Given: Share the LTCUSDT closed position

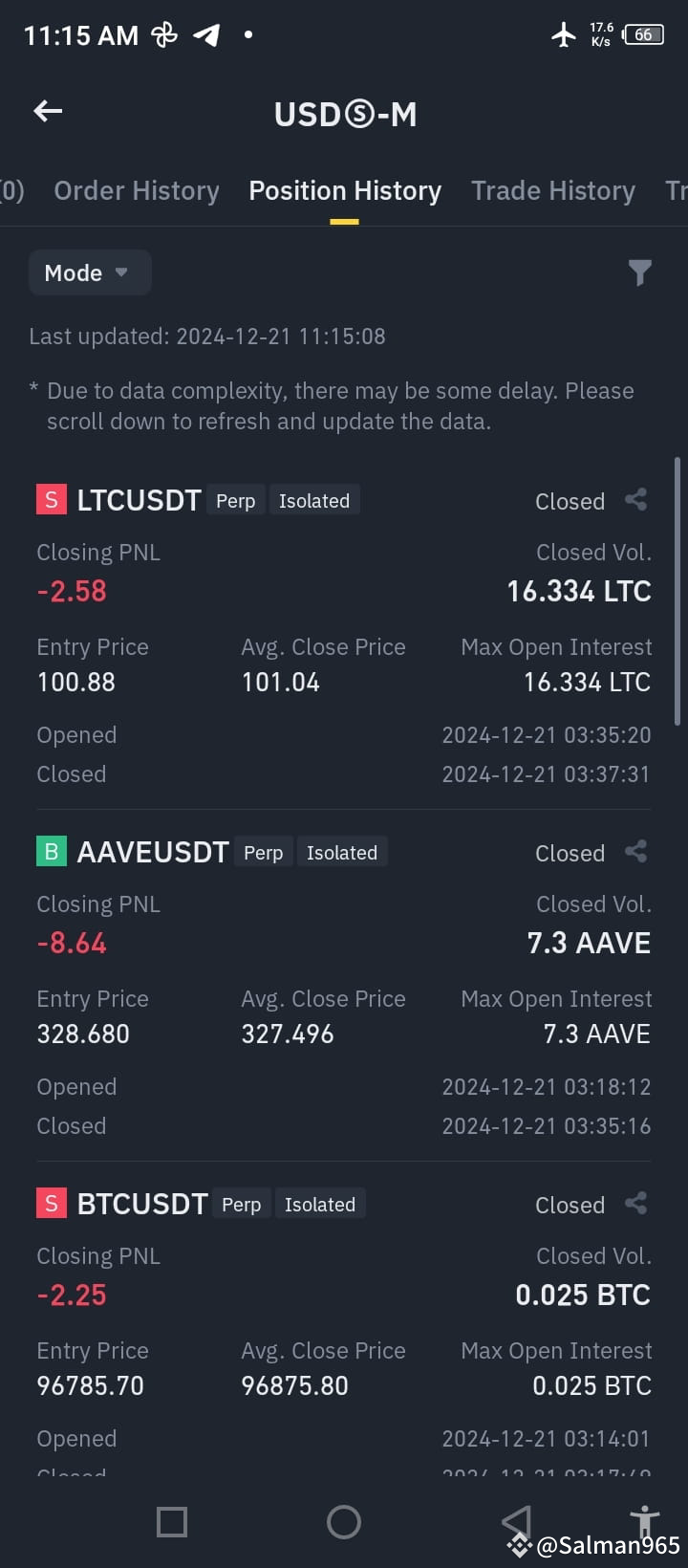Looking at the screenshot, I should (x=636, y=500).
